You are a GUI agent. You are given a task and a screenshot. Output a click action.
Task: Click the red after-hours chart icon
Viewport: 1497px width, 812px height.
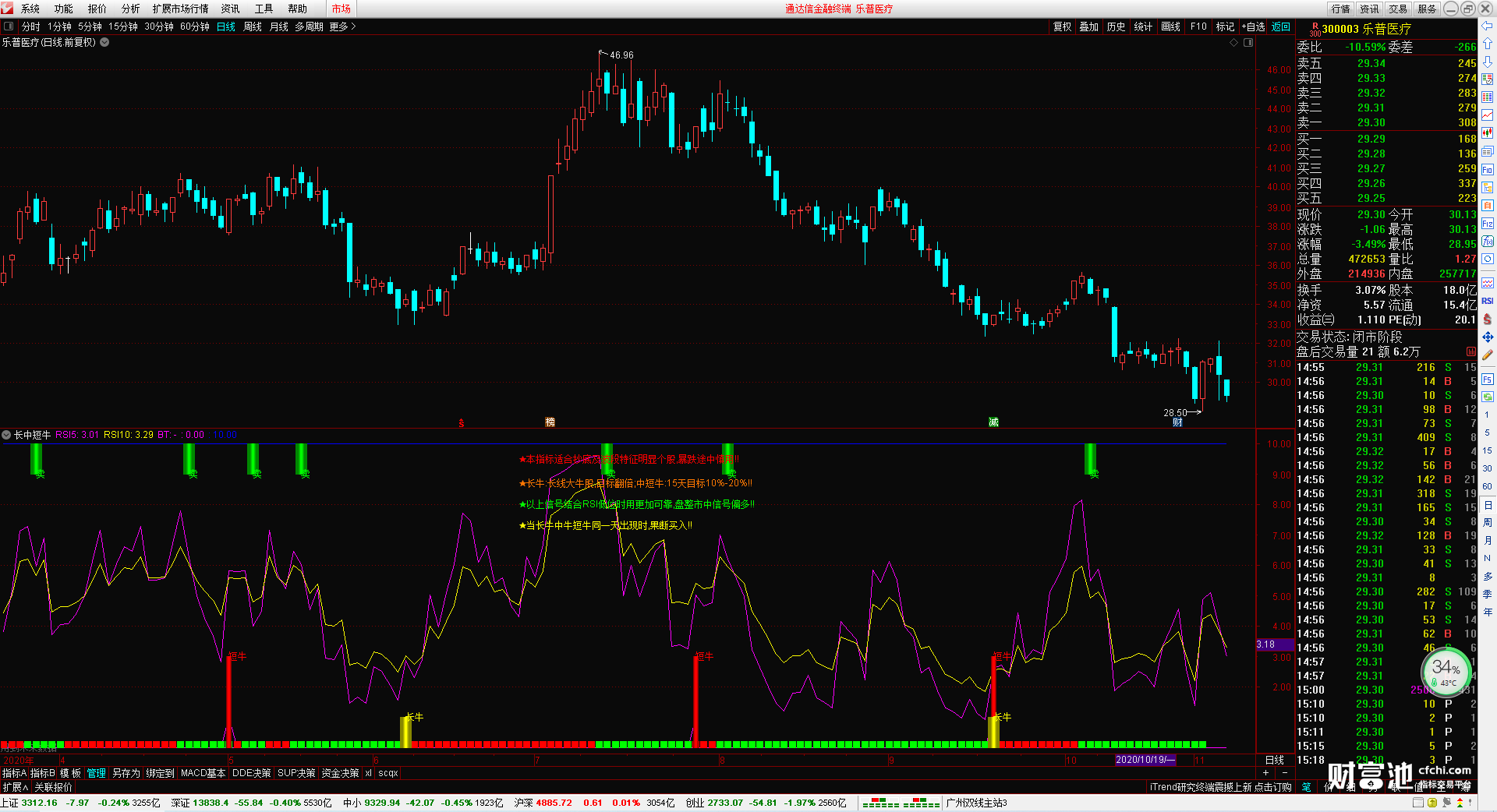click(x=1471, y=352)
